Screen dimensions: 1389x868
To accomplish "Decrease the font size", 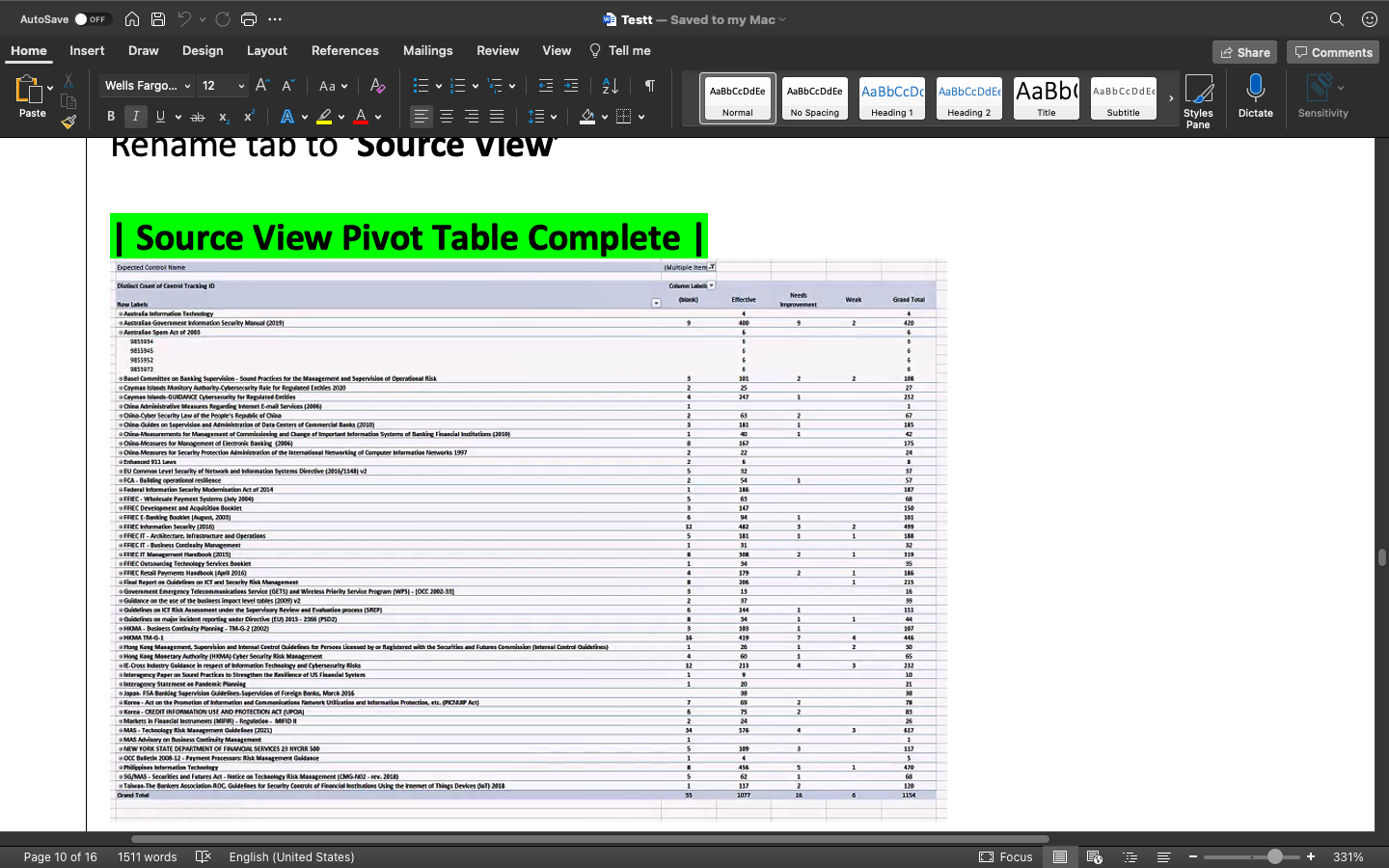I will (x=287, y=86).
